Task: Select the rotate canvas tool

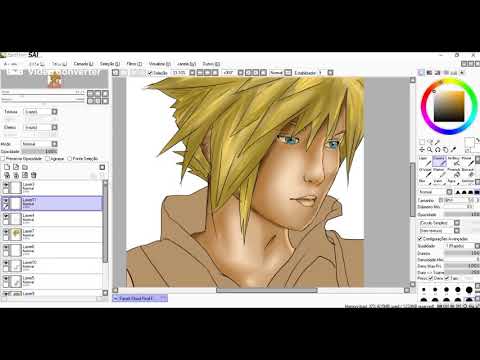Action: tap(437, 150)
